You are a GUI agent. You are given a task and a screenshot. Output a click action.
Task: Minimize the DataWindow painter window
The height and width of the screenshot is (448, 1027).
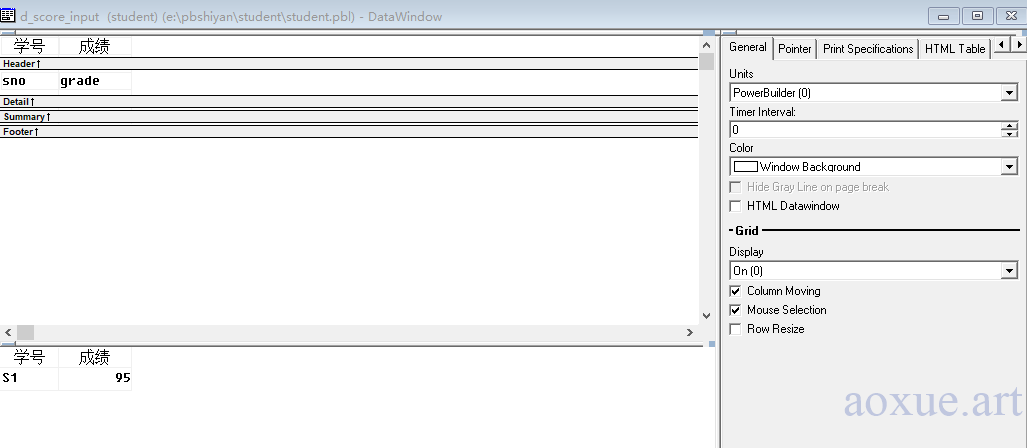(944, 16)
